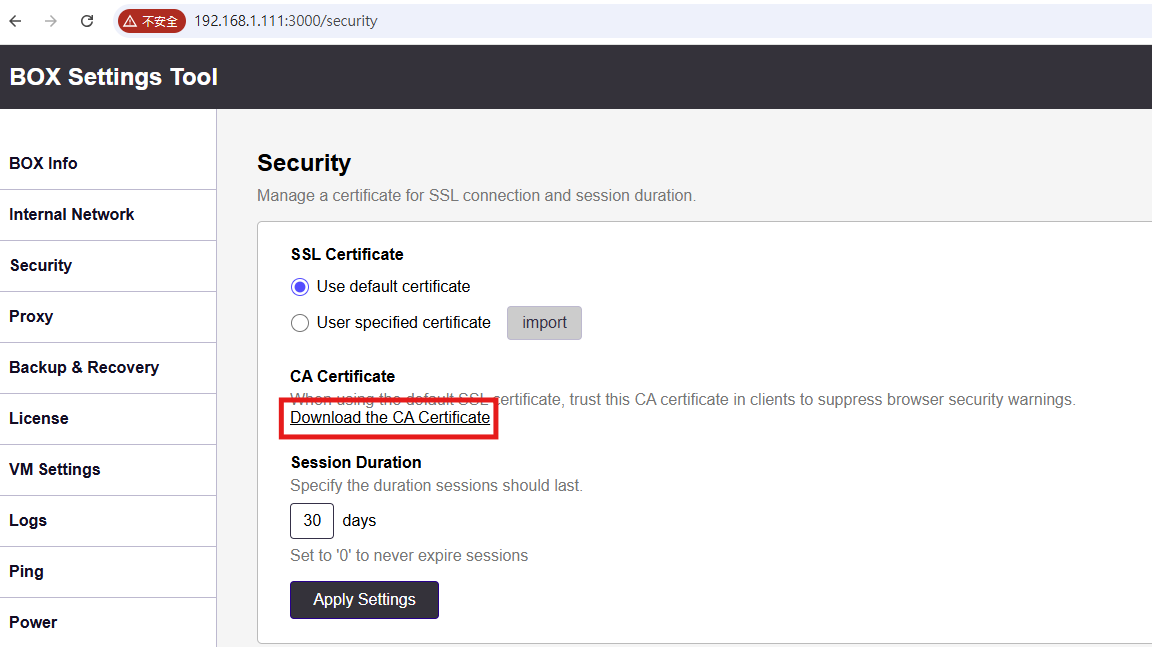Click the not-secure warning badge
This screenshot has width=1152, height=647.
pos(151,21)
